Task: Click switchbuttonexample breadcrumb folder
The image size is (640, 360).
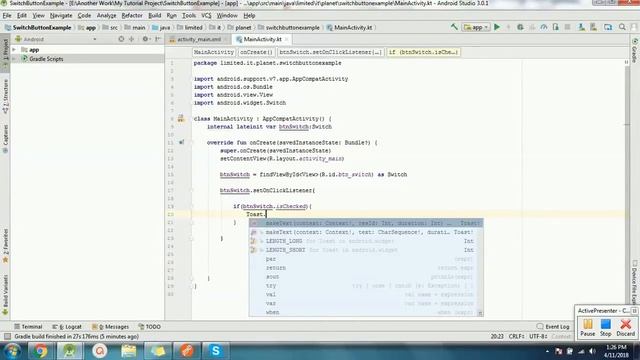Action: (289, 27)
